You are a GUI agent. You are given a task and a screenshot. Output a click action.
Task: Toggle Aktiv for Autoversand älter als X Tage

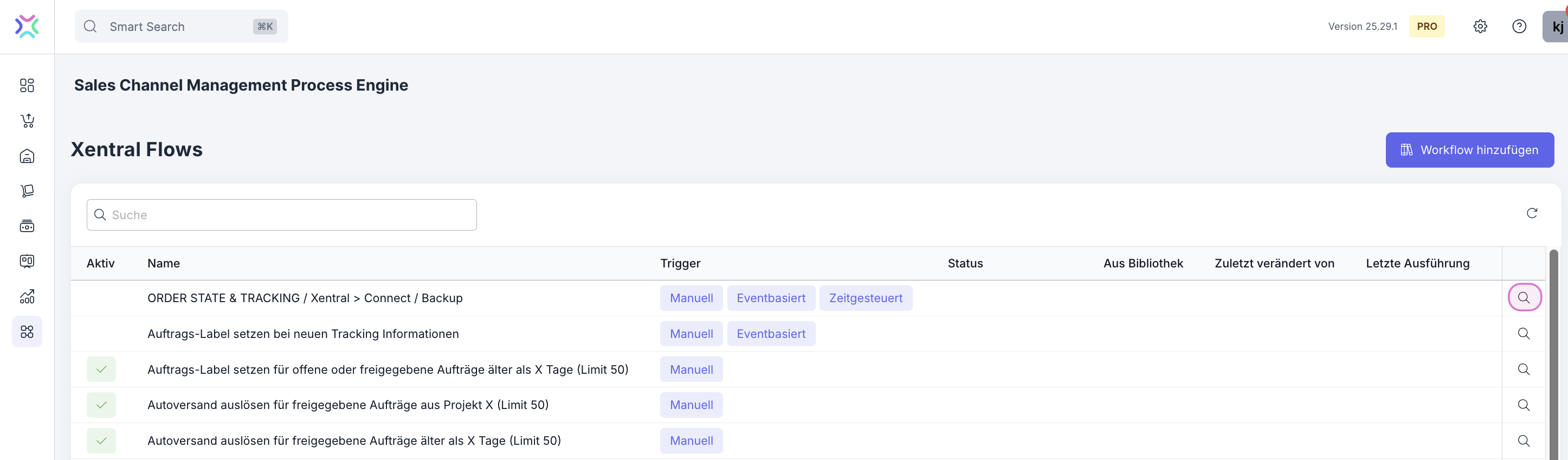click(101, 440)
